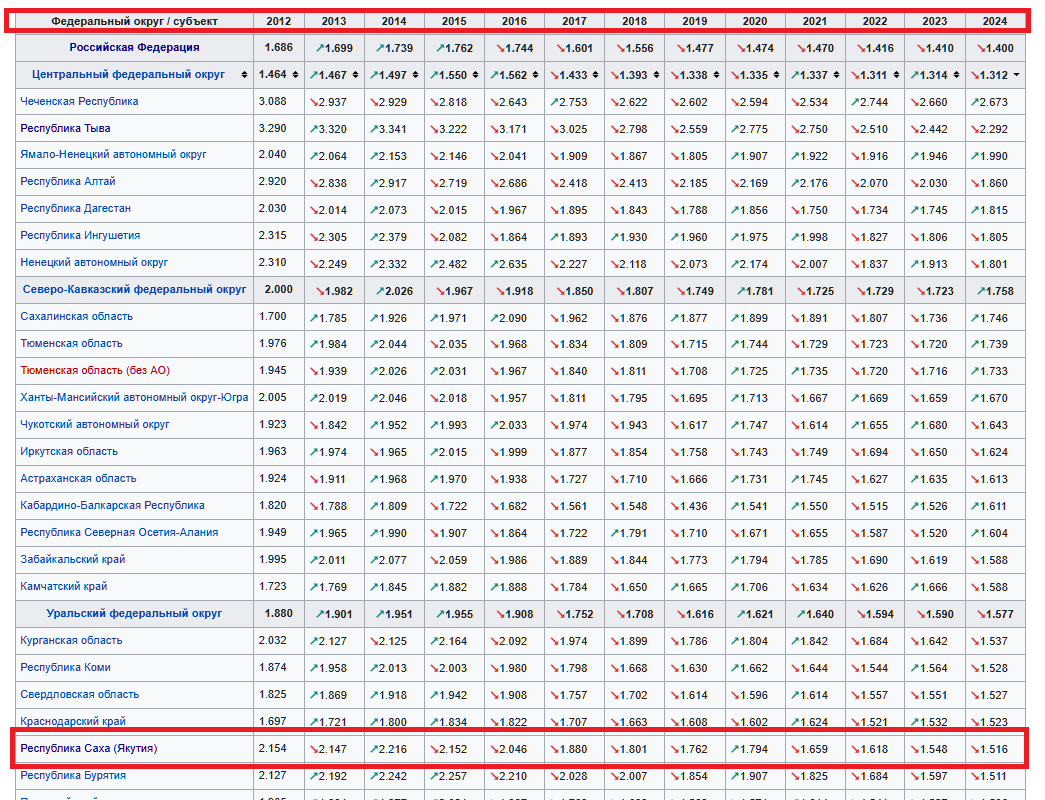
Task: Go to Республика Алтай article
Action: click(68, 181)
